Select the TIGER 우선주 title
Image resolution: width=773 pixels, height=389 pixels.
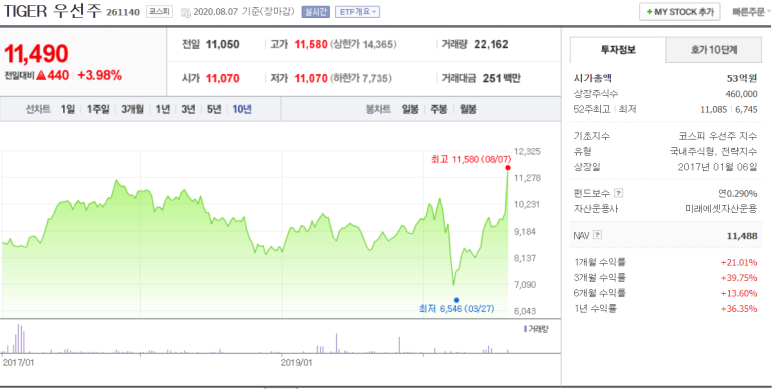coord(52,12)
